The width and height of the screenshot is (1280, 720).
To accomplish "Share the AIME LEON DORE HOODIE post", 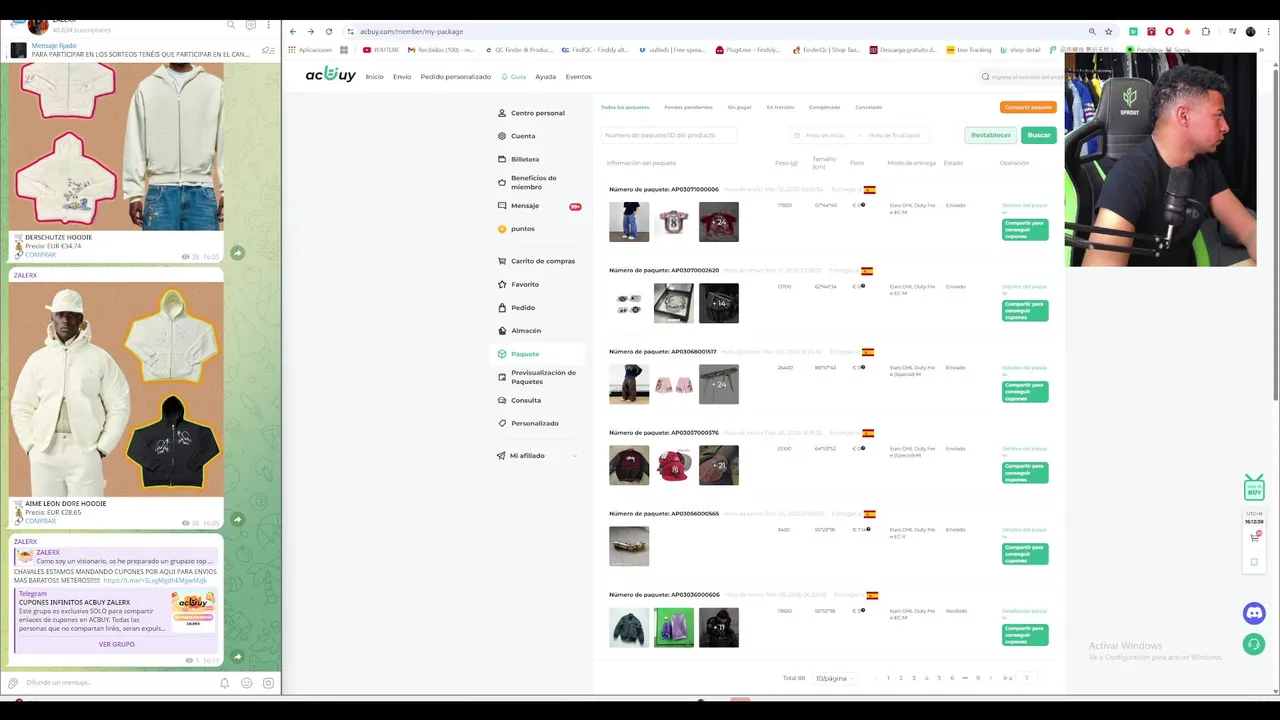I will (237, 520).
